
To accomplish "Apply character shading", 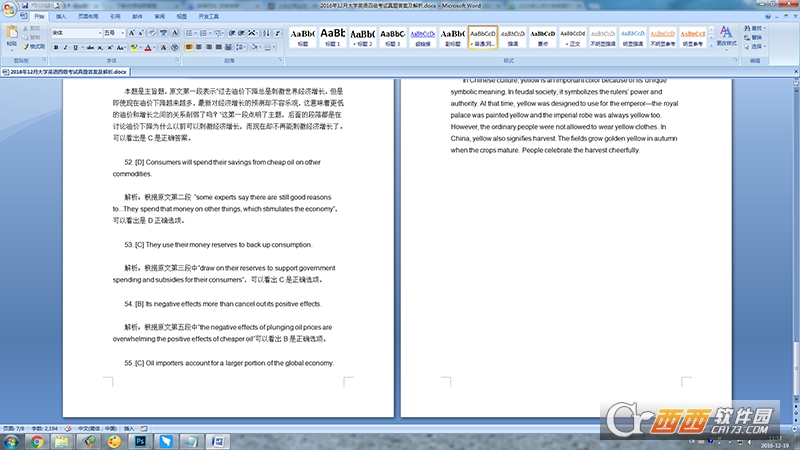I will tap(163, 47).
